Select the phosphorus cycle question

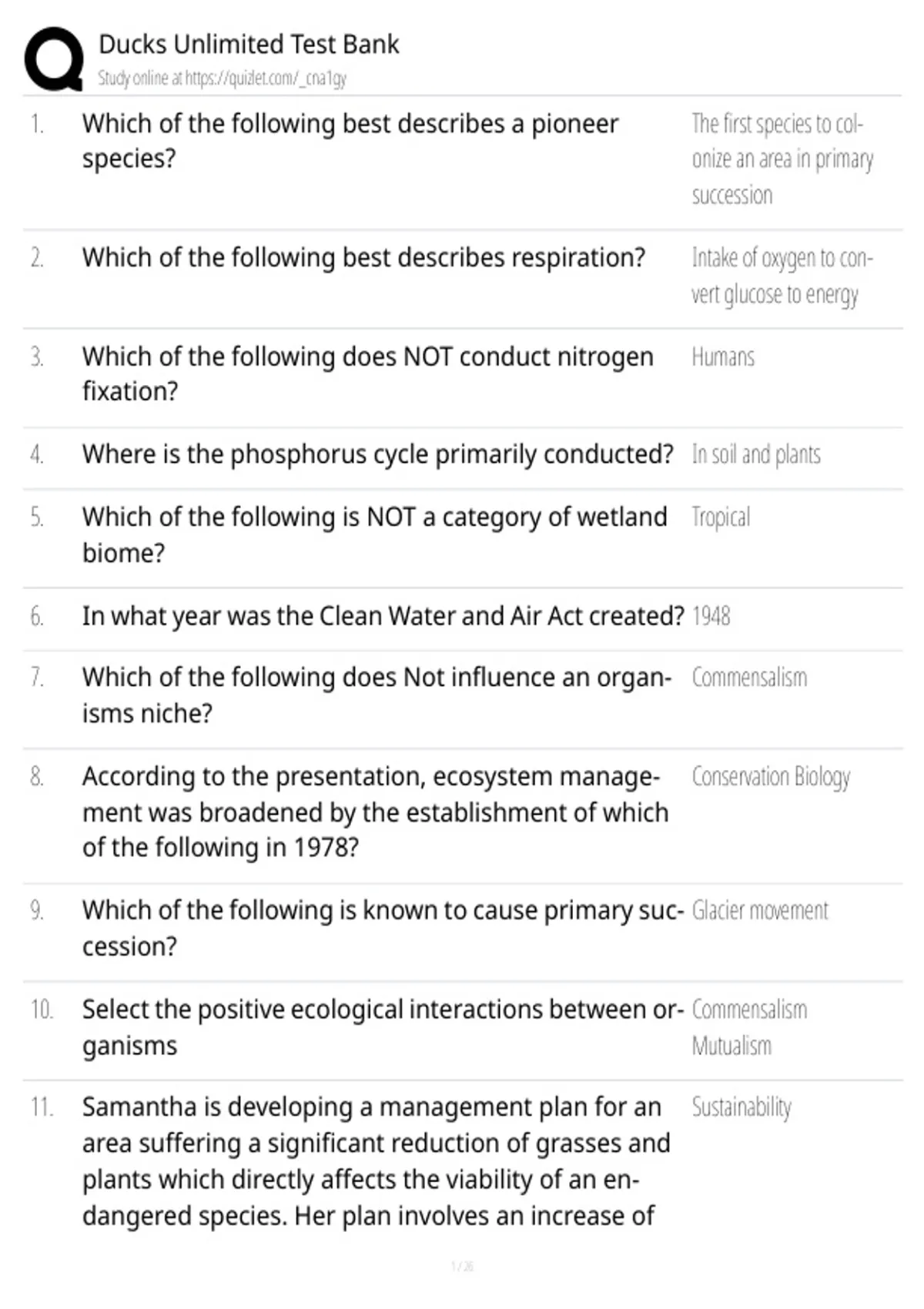pyautogui.click(x=378, y=454)
